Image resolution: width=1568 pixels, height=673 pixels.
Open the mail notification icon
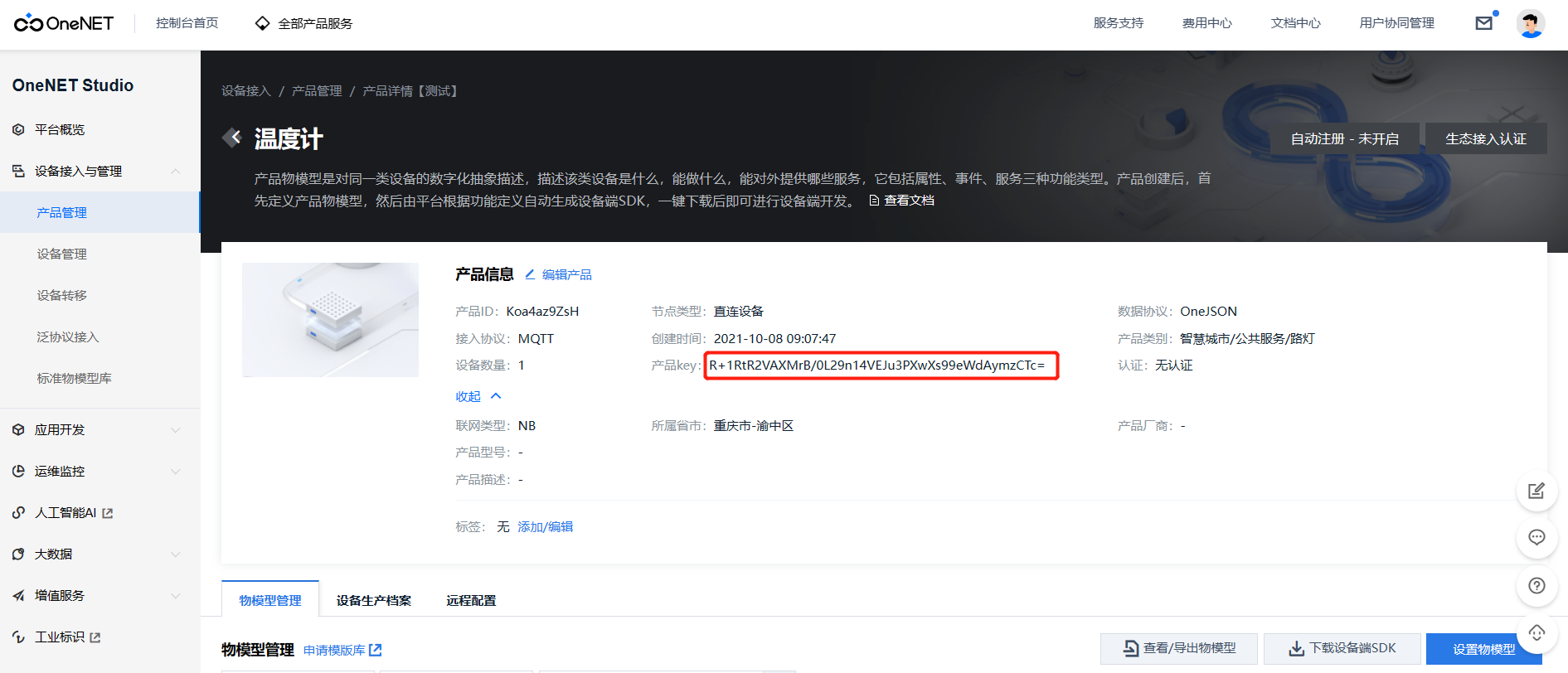click(x=1483, y=23)
